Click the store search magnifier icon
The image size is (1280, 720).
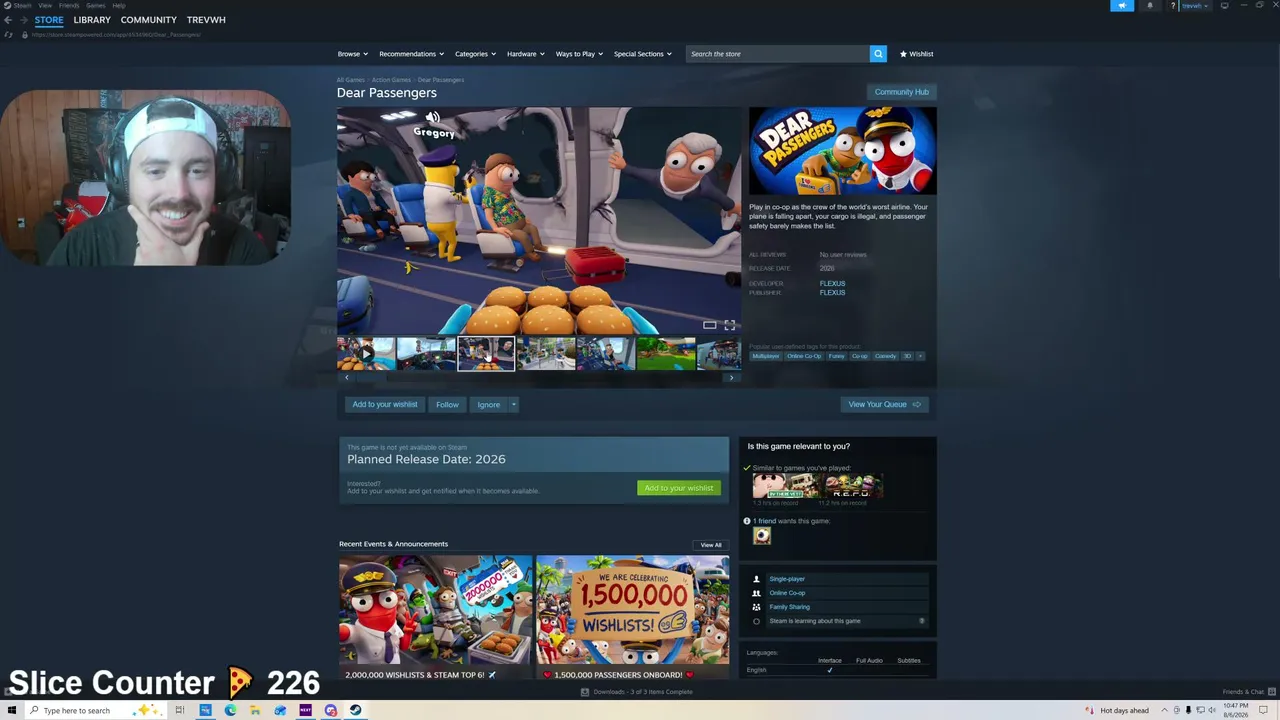tap(878, 54)
